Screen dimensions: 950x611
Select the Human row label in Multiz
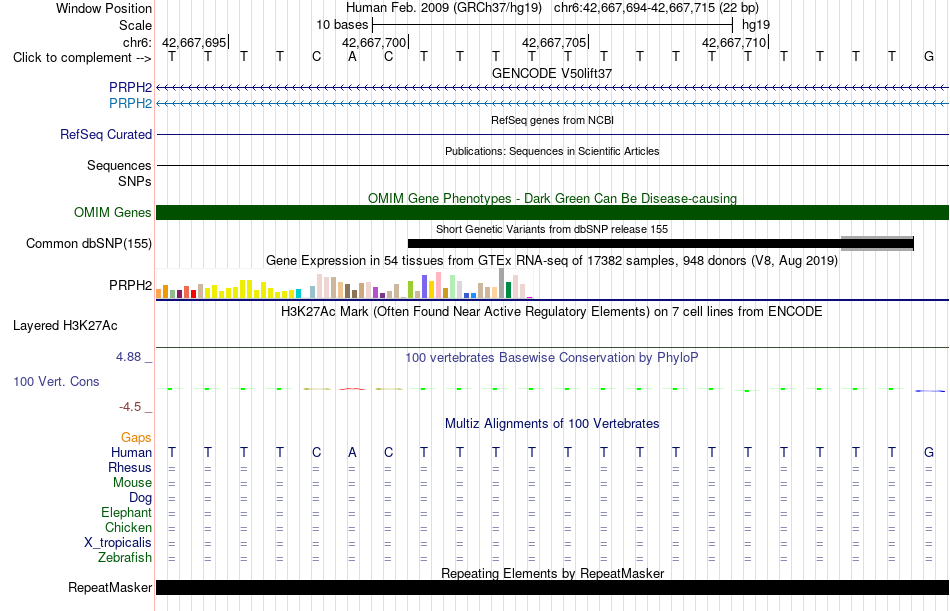click(x=131, y=452)
